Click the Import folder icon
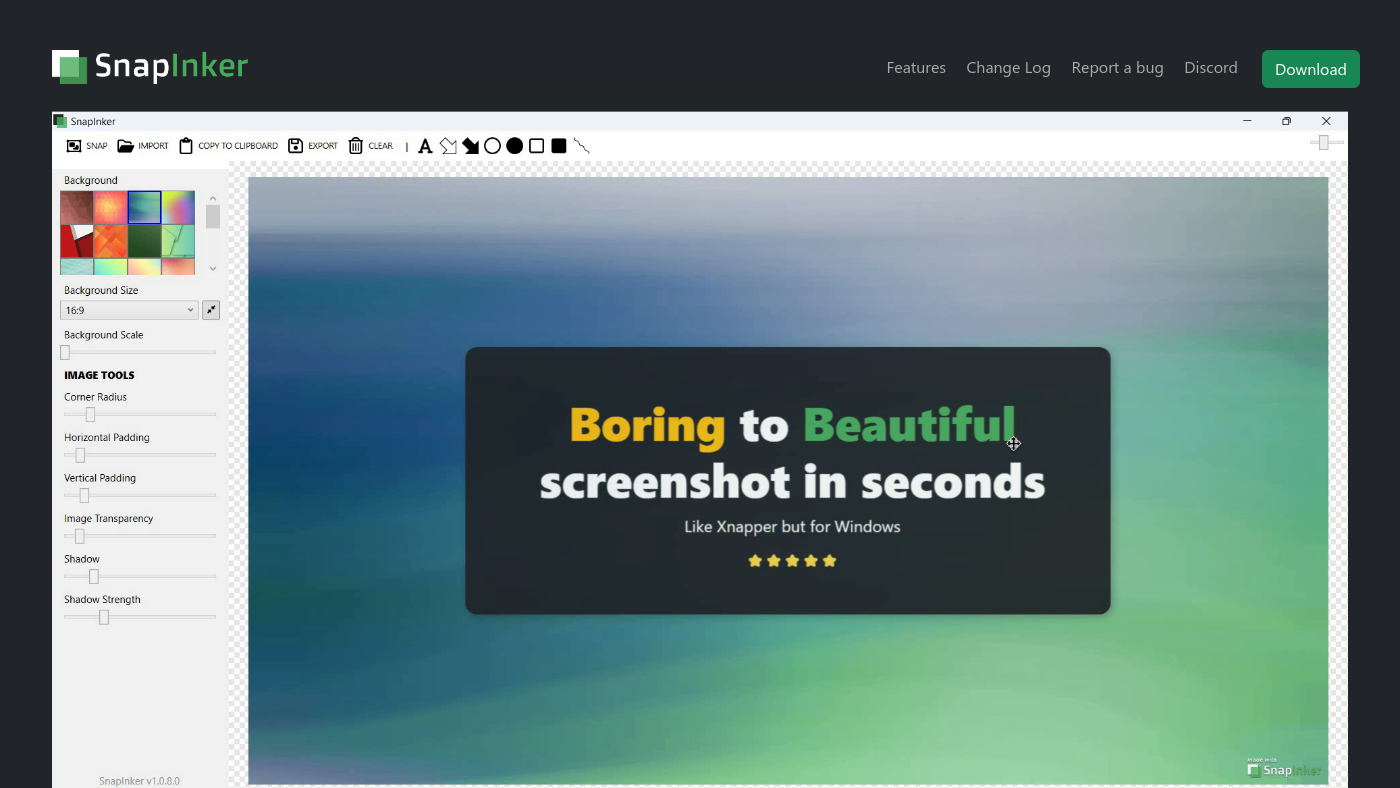The image size is (1400, 788). pos(125,146)
